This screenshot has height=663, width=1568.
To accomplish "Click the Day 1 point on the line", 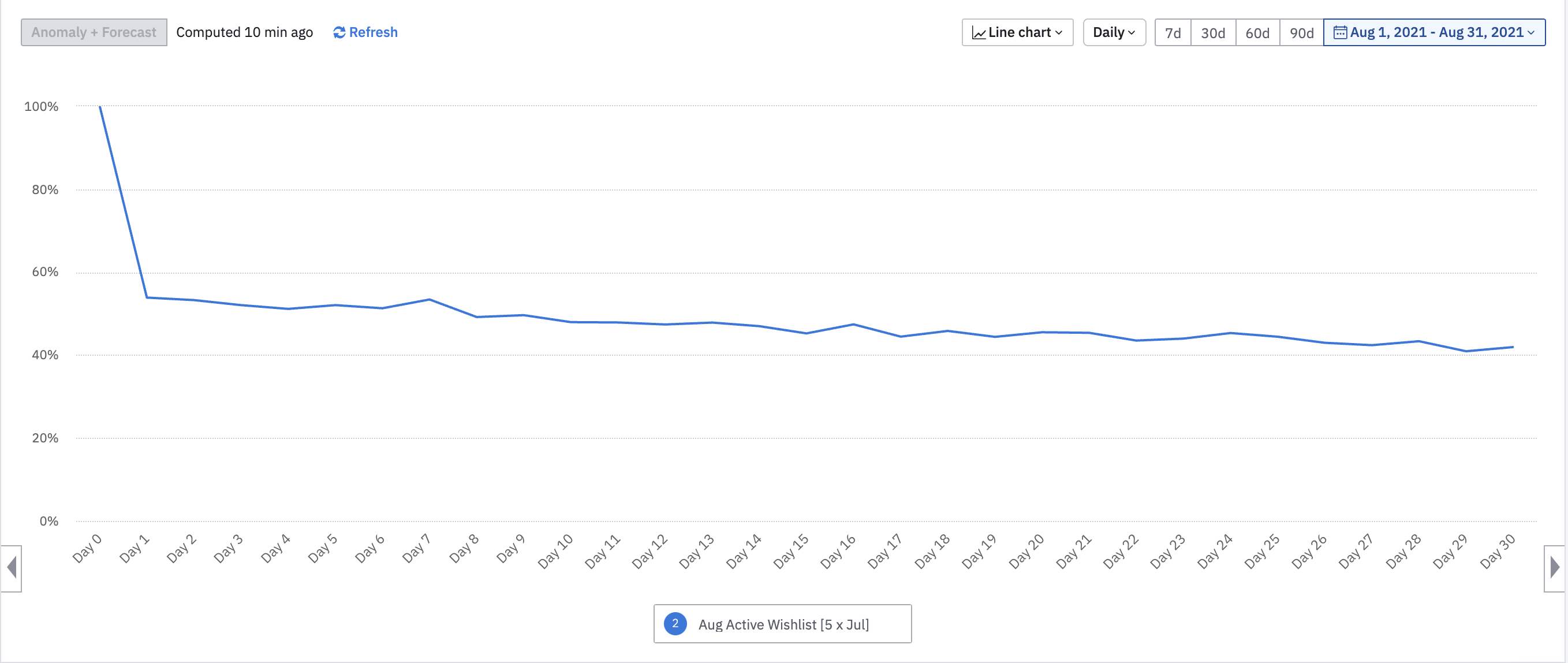I will point(147,297).
